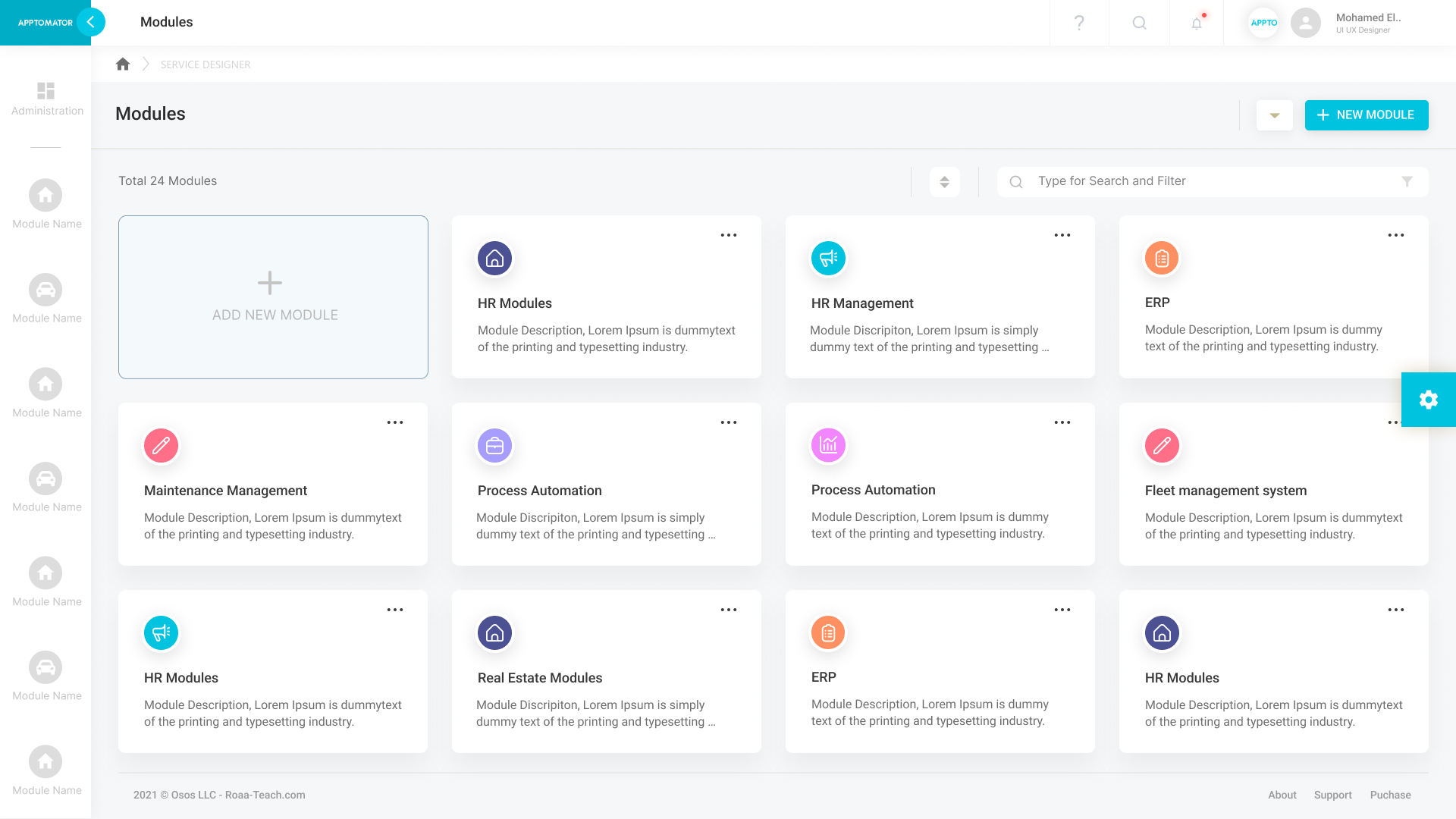Click the home icon in the breadcrumb

point(123,64)
